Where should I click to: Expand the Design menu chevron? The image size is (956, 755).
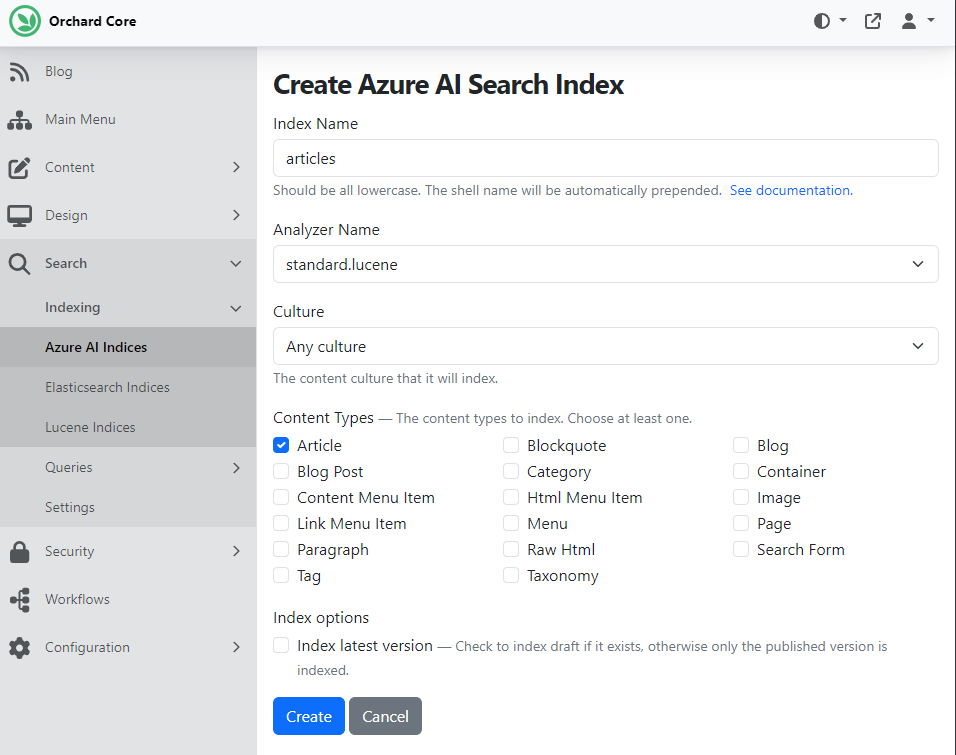(x=237, y=215)
